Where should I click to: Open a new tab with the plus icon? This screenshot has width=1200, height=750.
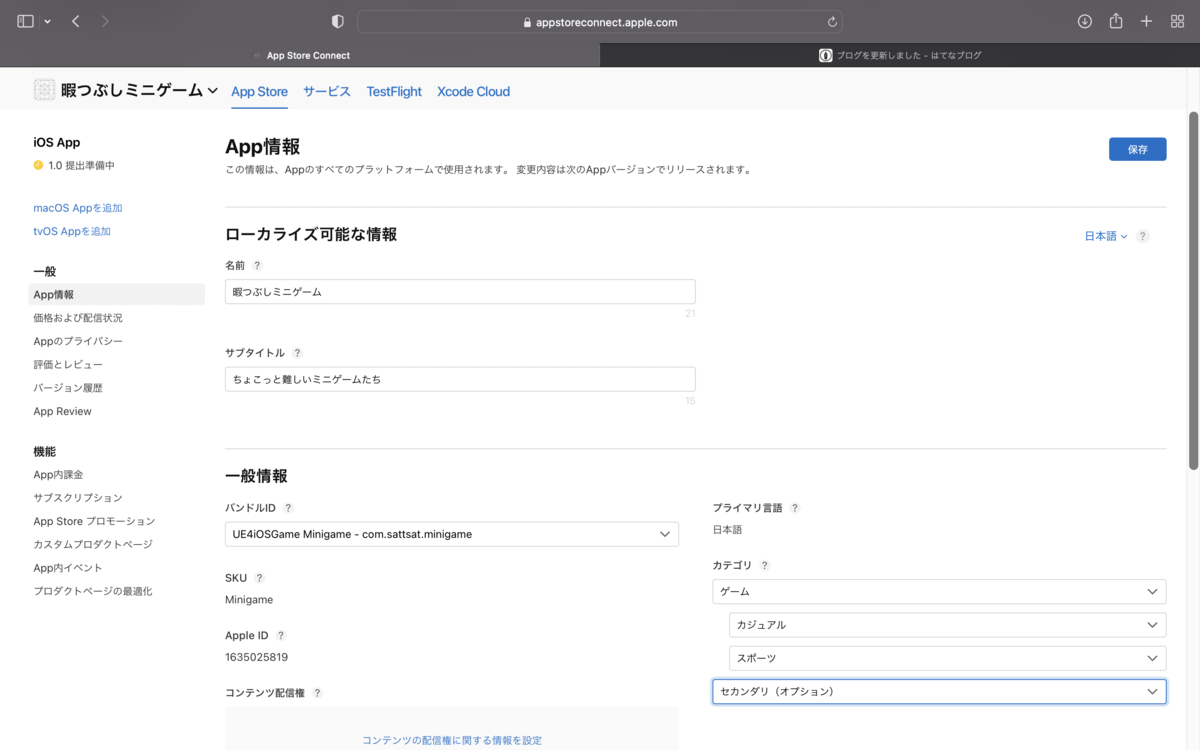point(1147,21)
